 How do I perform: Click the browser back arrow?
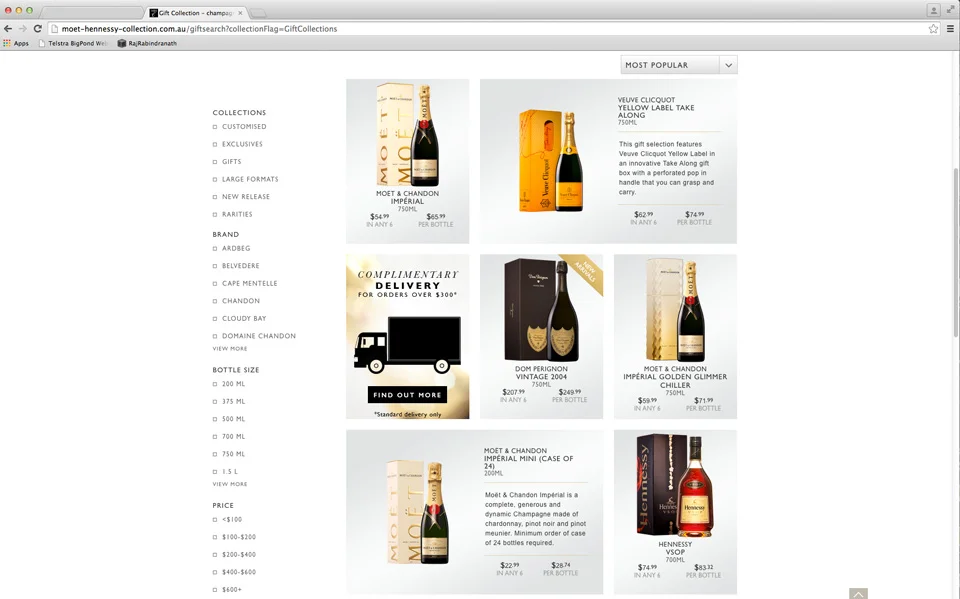(8, 29)
